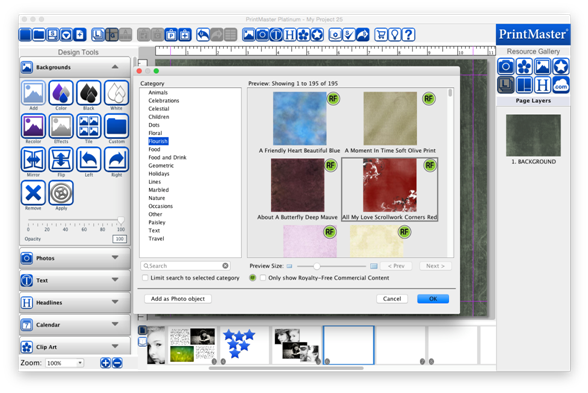
Task: Select the Tile background icon
Action: 89,126
